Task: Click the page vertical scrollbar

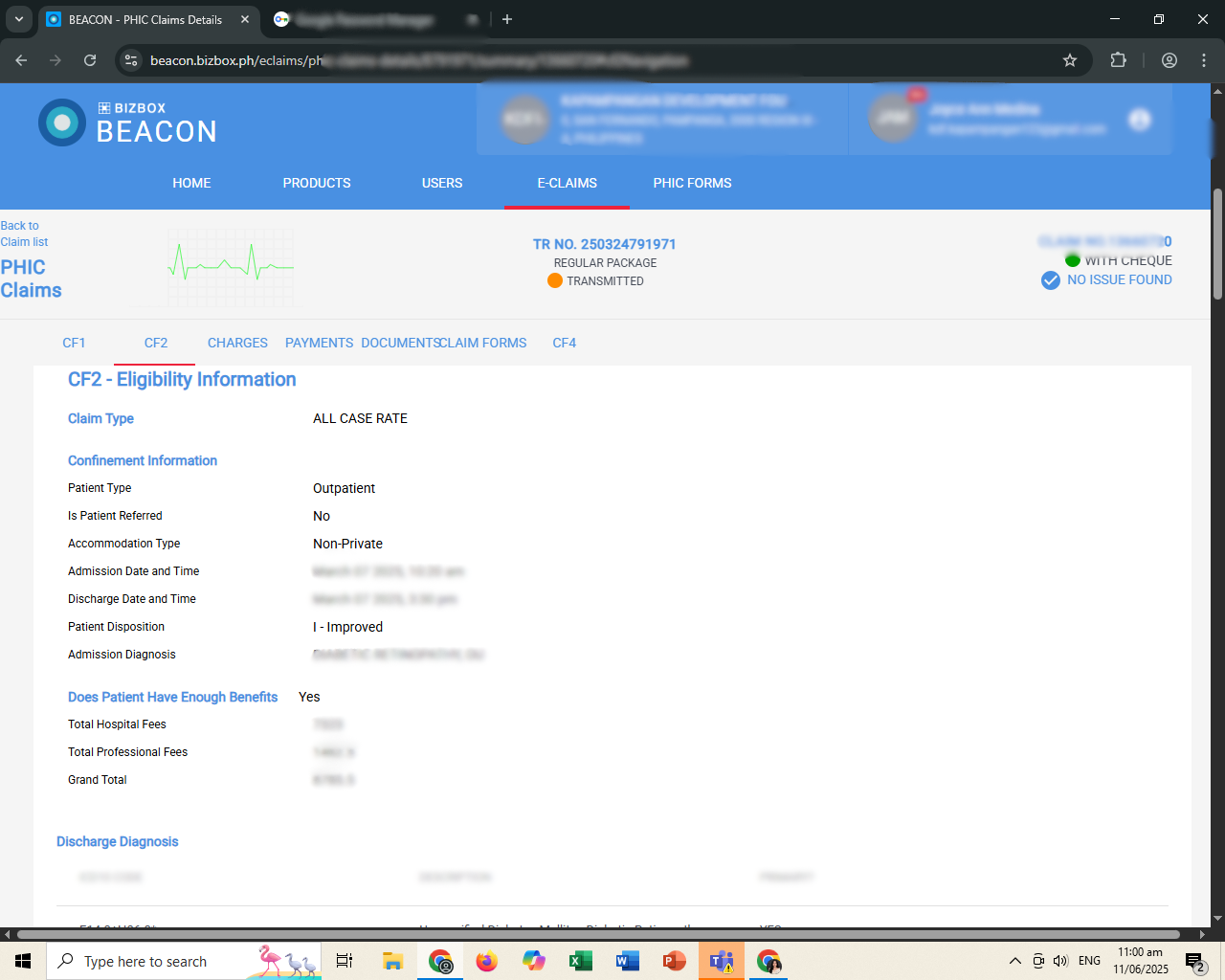Action: click(1217, 244)
